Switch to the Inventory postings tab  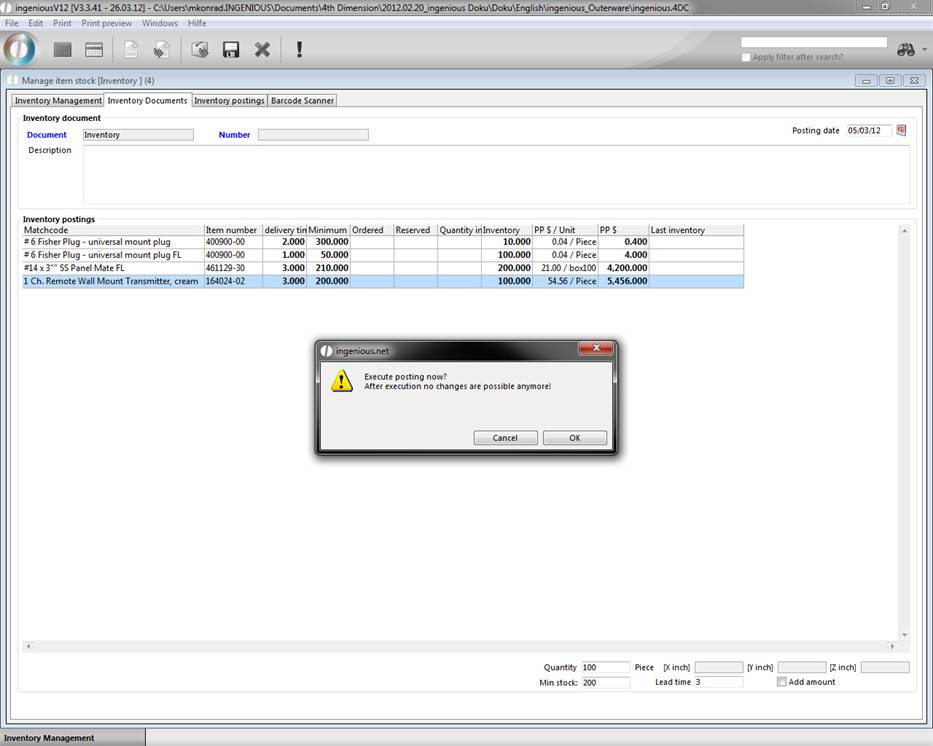coord(229,101)
